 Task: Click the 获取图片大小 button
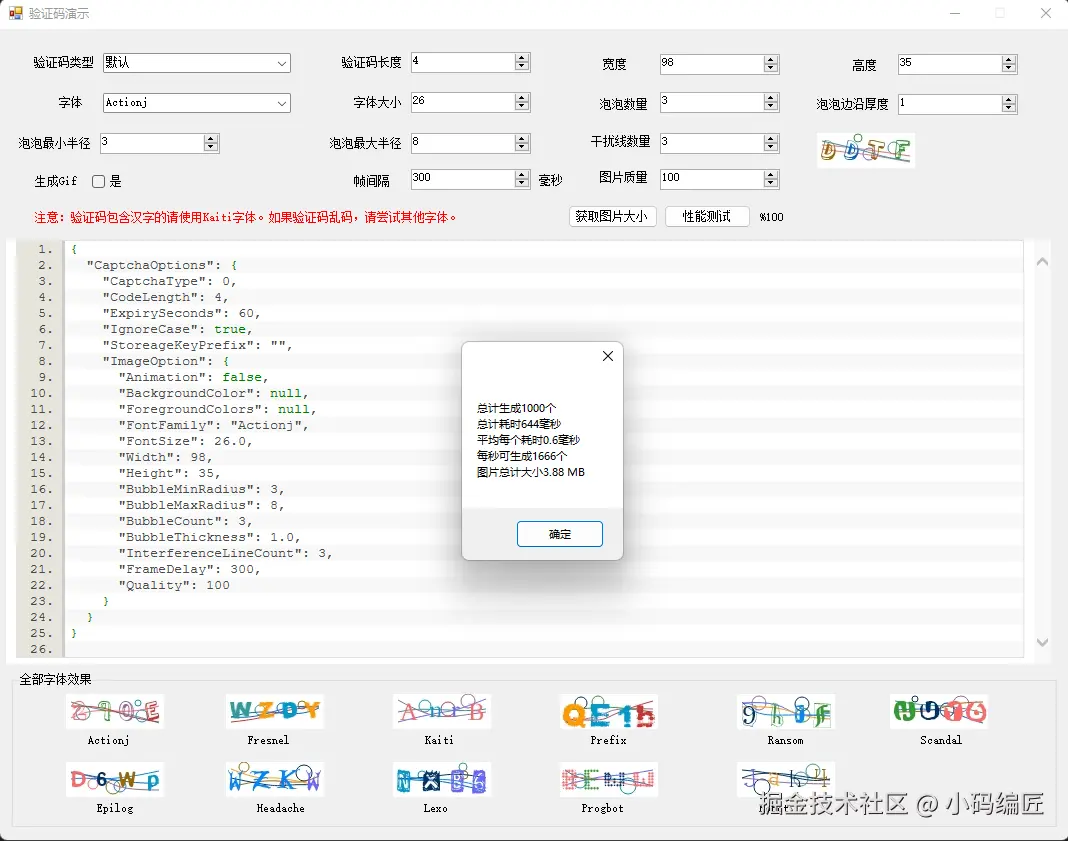(x=612, y=217)
